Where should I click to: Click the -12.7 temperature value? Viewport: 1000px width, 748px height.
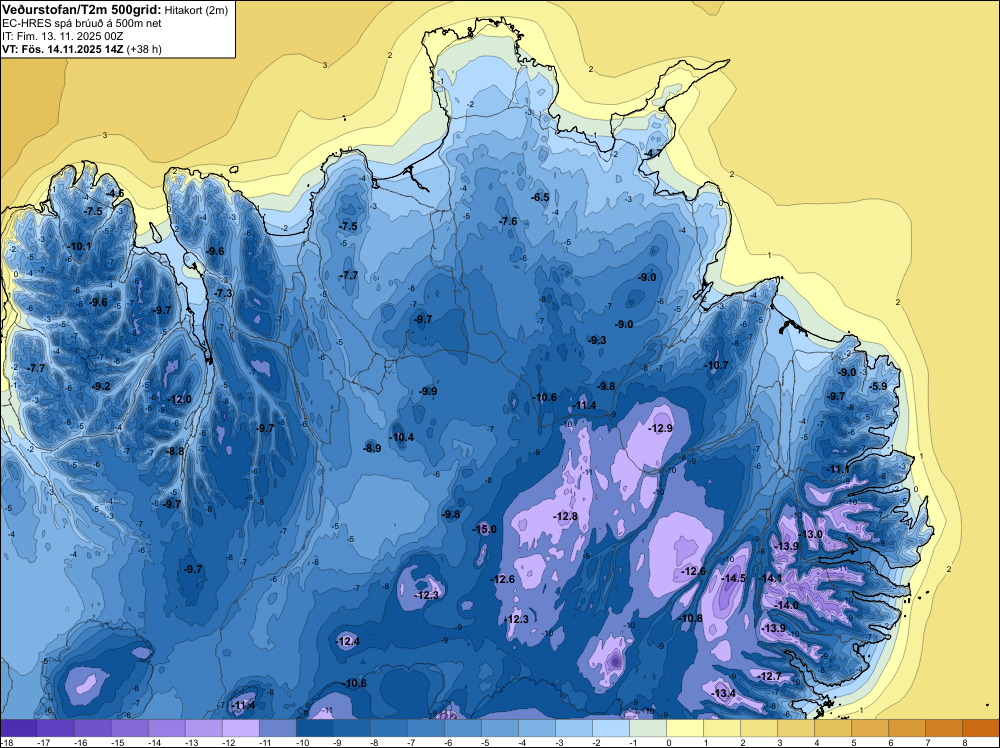[768, 676]
